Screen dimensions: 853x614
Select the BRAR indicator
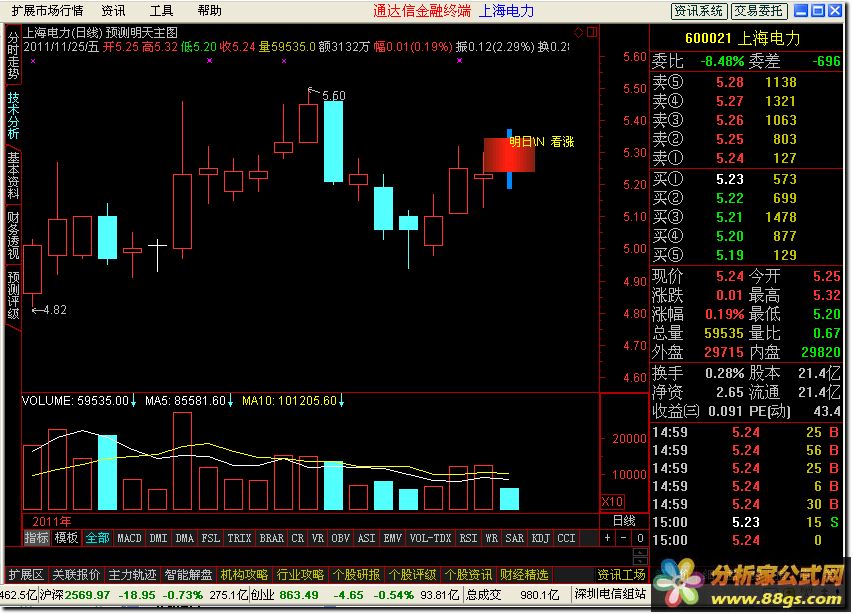[271, 538]
